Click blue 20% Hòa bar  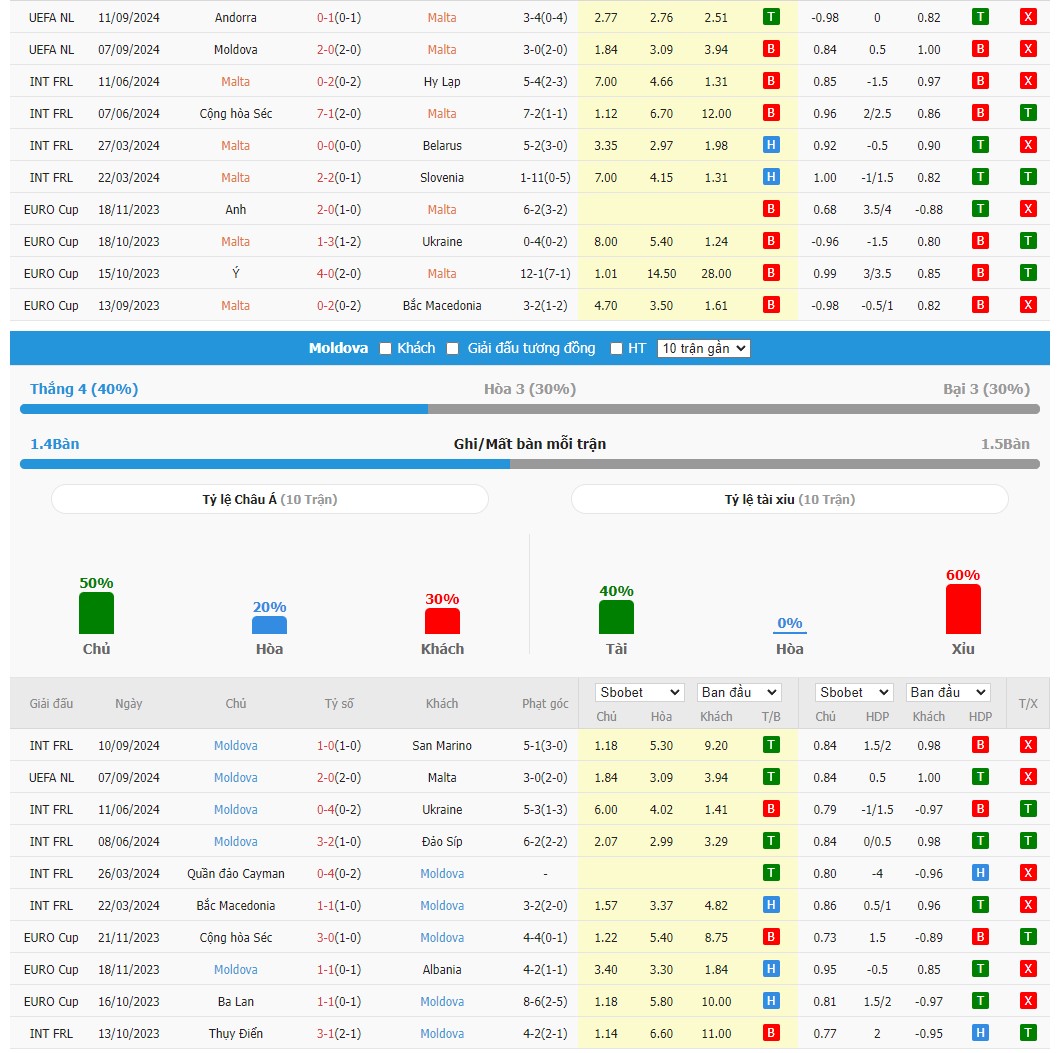point(269,625)
